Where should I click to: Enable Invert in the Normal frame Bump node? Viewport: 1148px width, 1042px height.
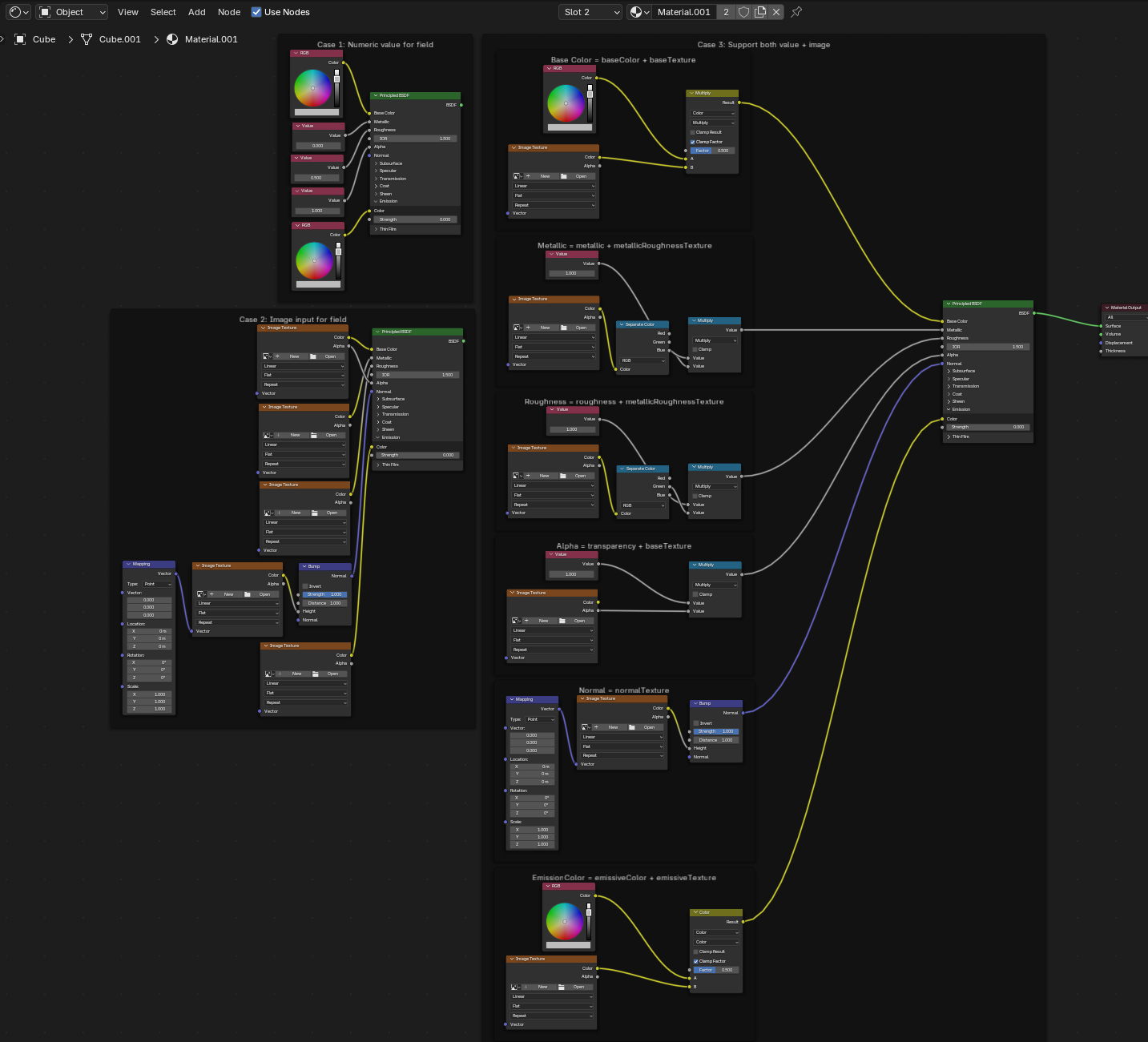[x=696, y=723]
